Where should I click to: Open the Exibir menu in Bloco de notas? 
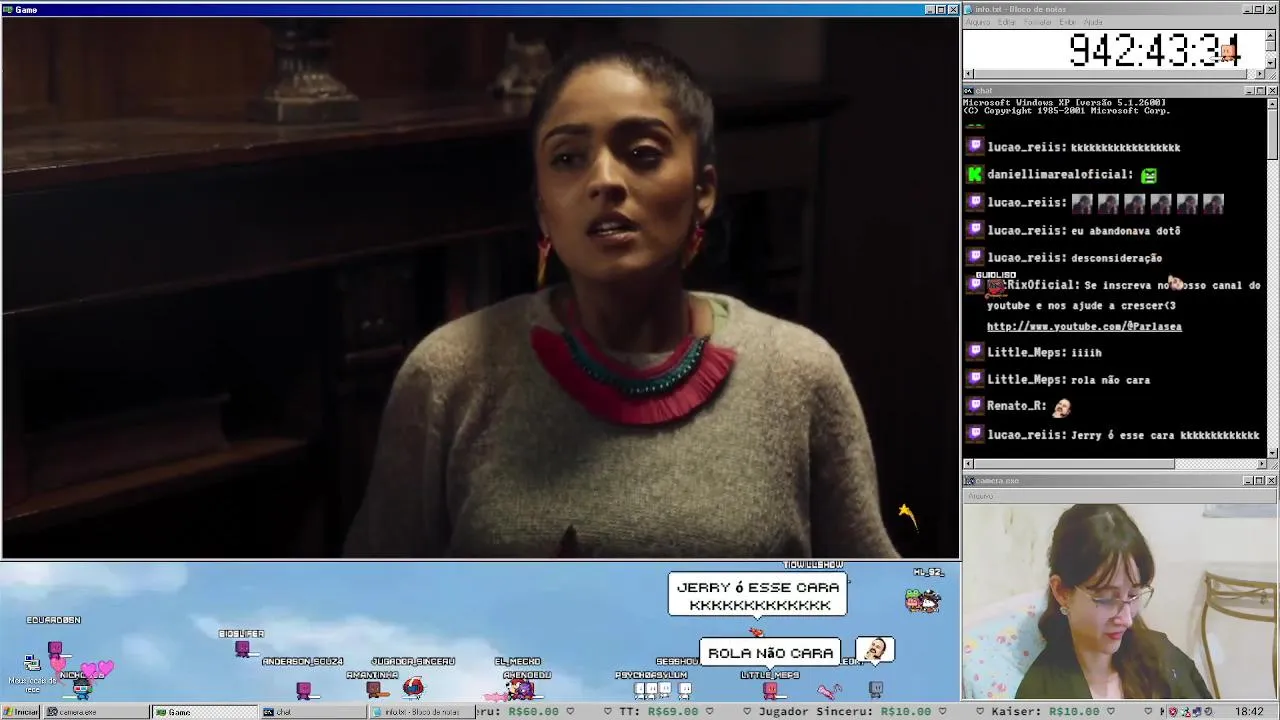point(1067,22)
